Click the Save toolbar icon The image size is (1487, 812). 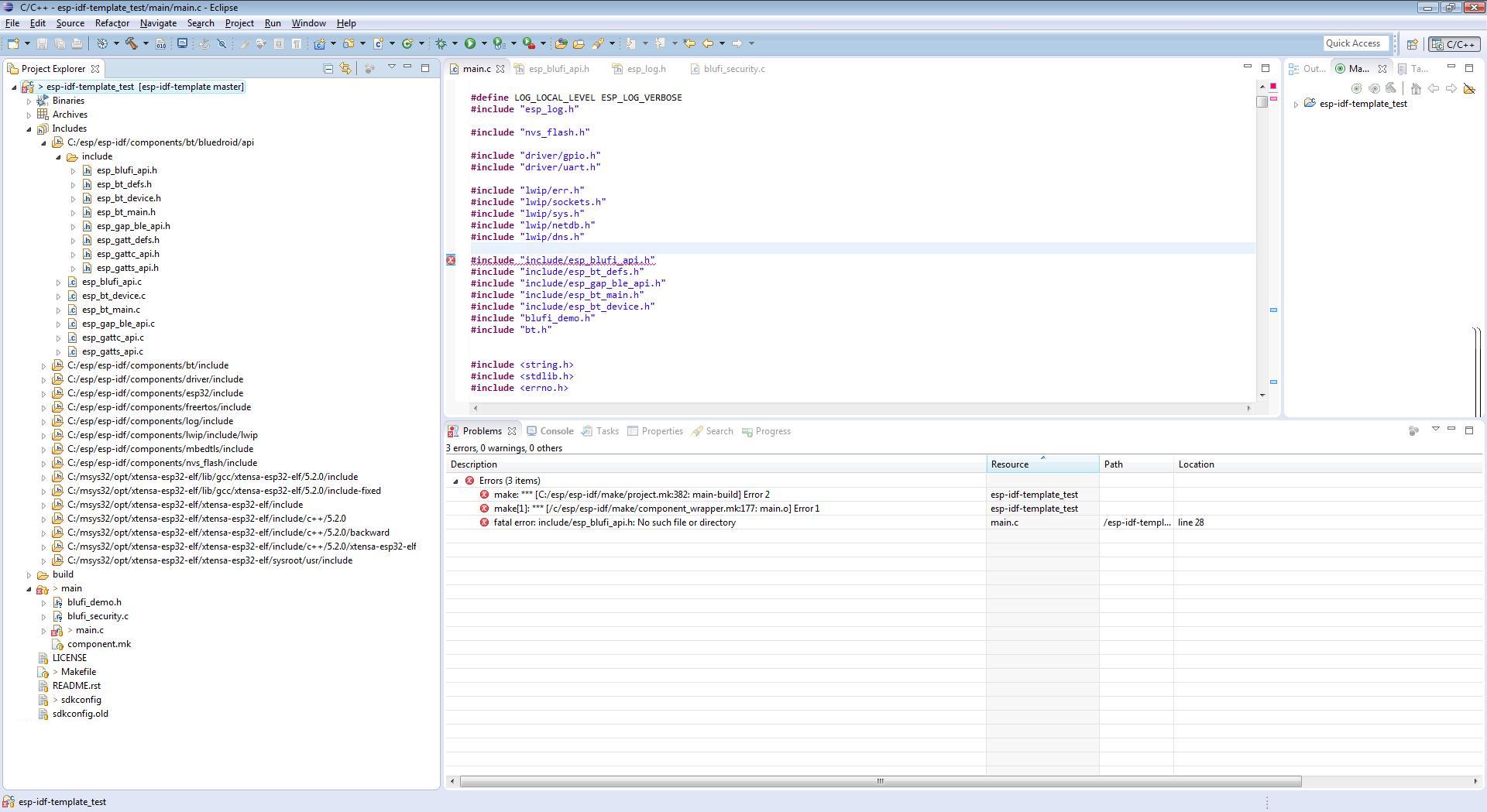pos(42,43)
